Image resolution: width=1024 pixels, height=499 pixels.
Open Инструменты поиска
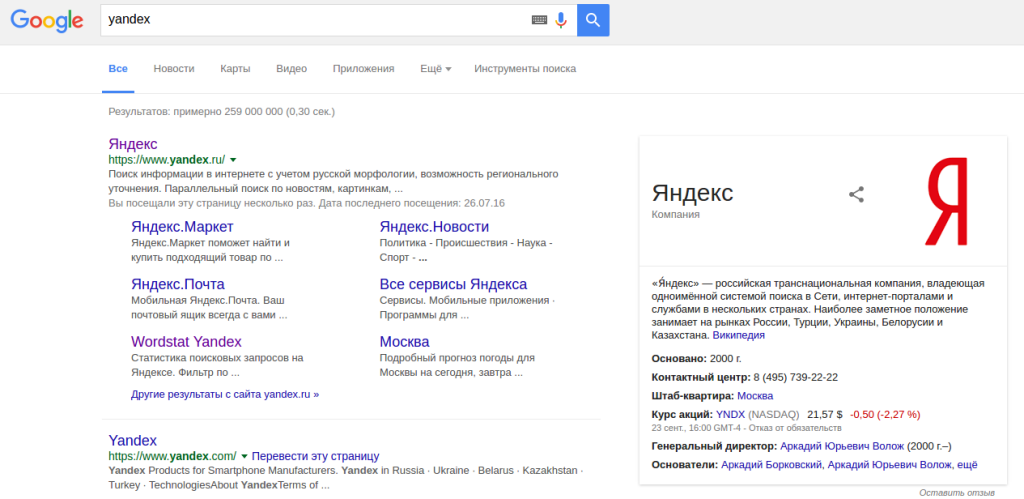(525, 69)
